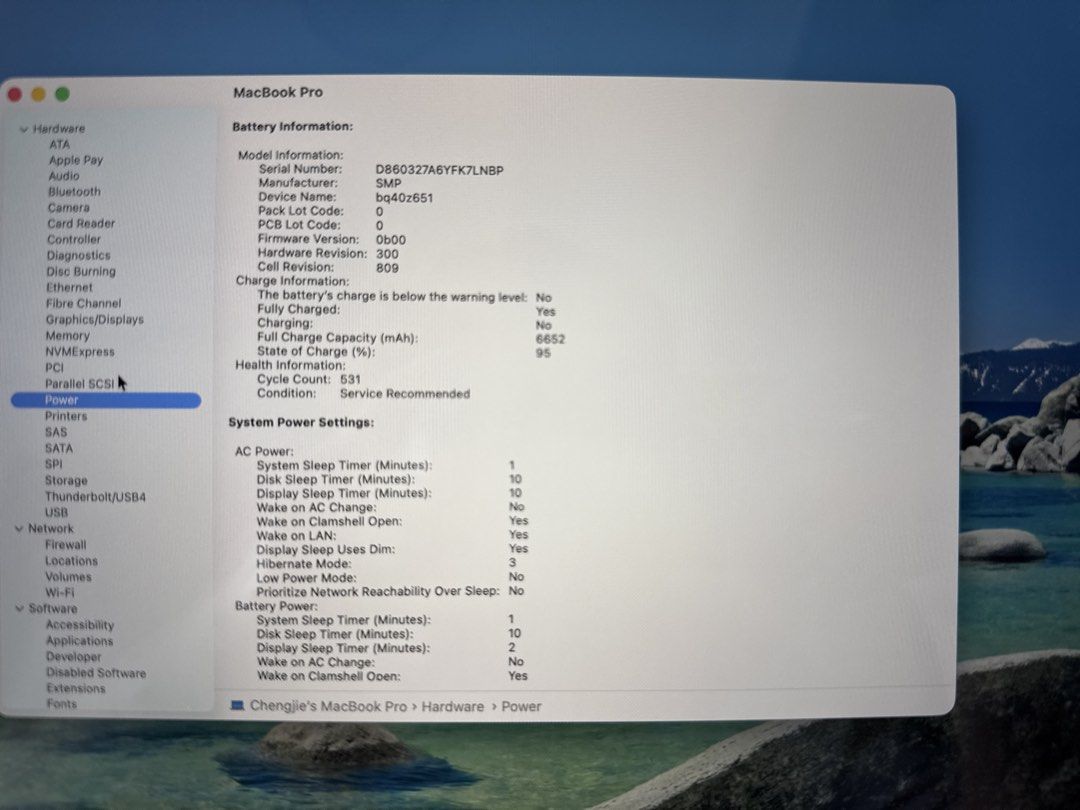Image resolution: width=1080 pixels, height=810 pixels.
Task: Select Parallel SCSI in the sidebar
Action: tap(80, 384)
